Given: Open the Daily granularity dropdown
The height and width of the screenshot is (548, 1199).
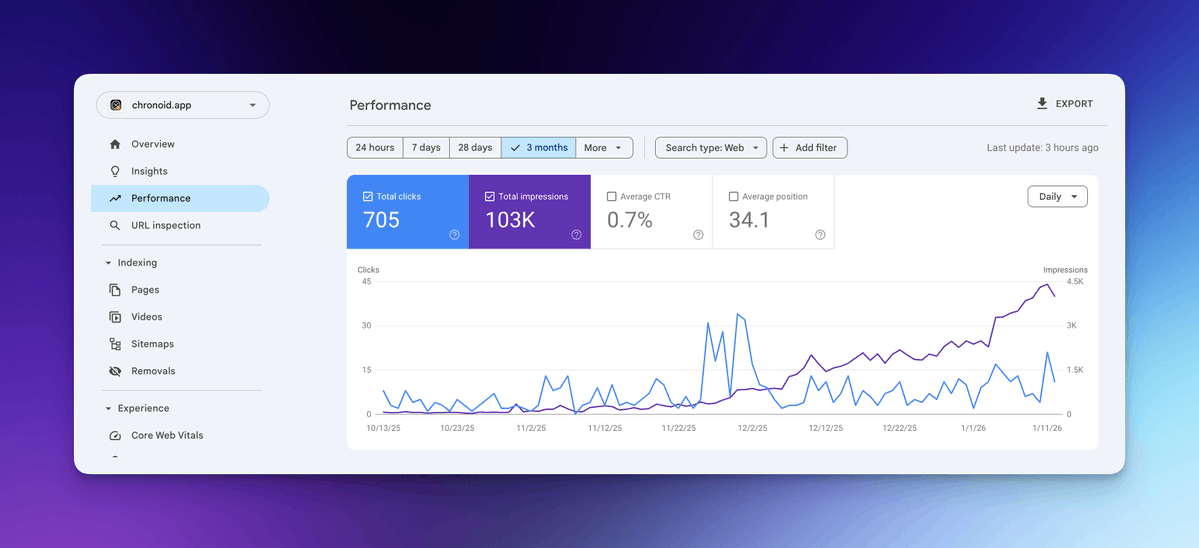Looking at the screenshot, I should tap(1057, 197).
